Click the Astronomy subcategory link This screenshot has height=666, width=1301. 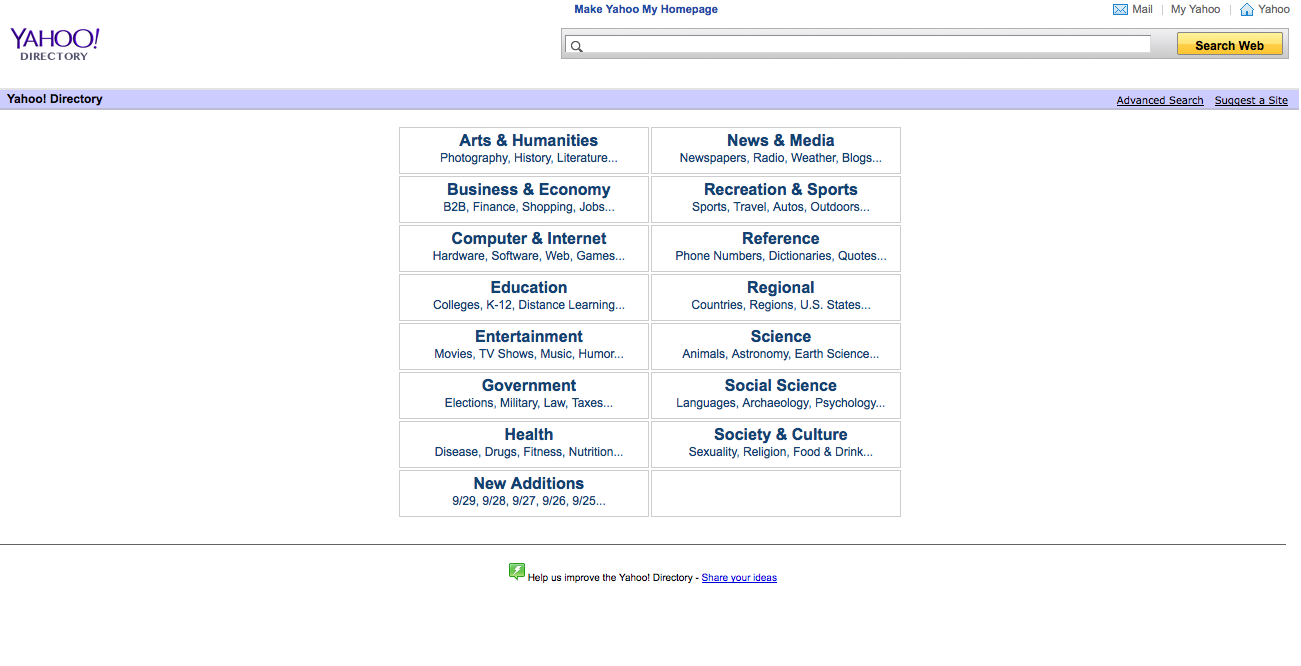[x=759, y=354]
